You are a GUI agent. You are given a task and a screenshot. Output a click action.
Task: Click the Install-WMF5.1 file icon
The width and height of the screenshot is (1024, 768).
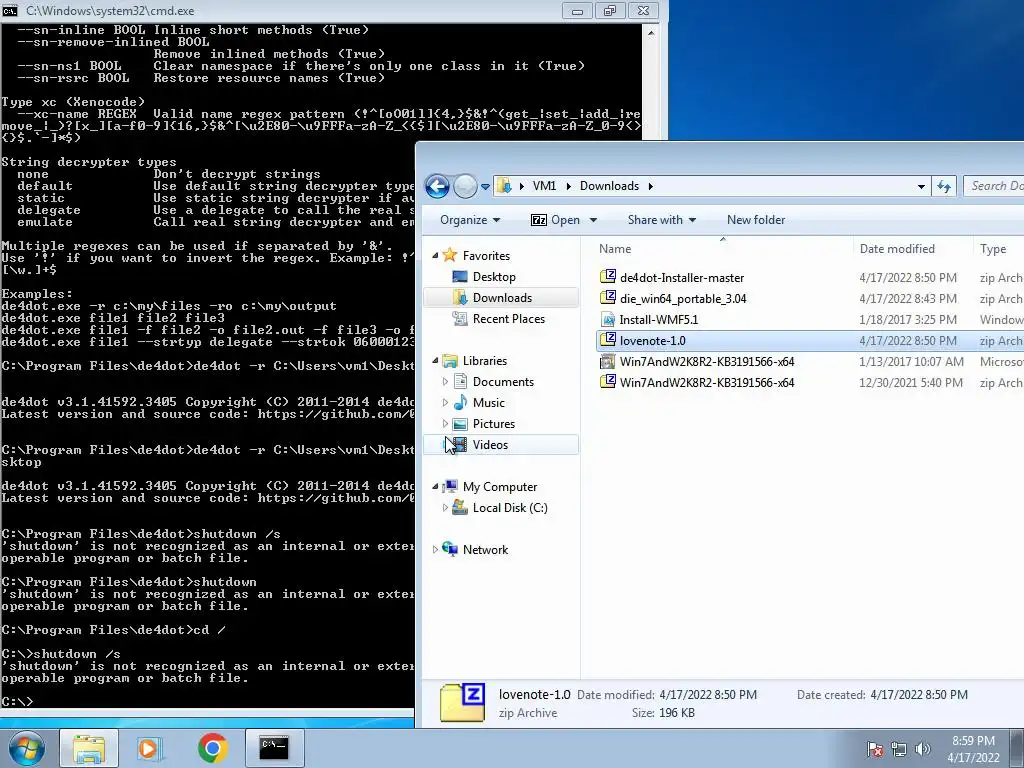click(608, 319)
